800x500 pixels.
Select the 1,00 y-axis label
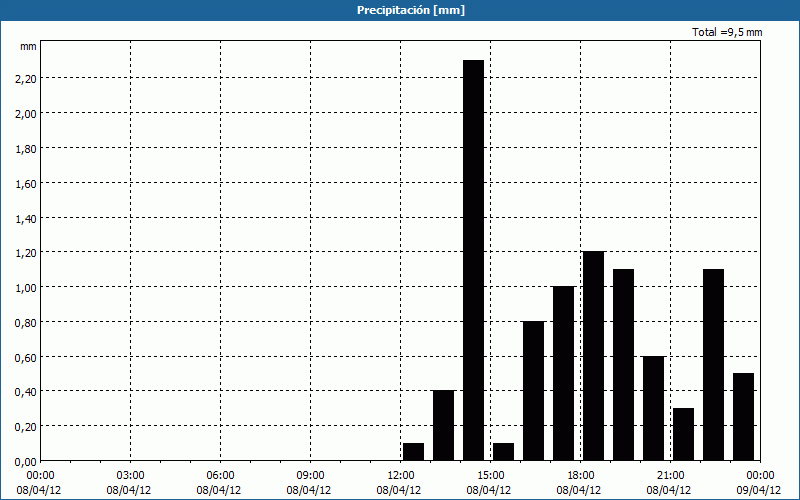(x=28, y=287)
